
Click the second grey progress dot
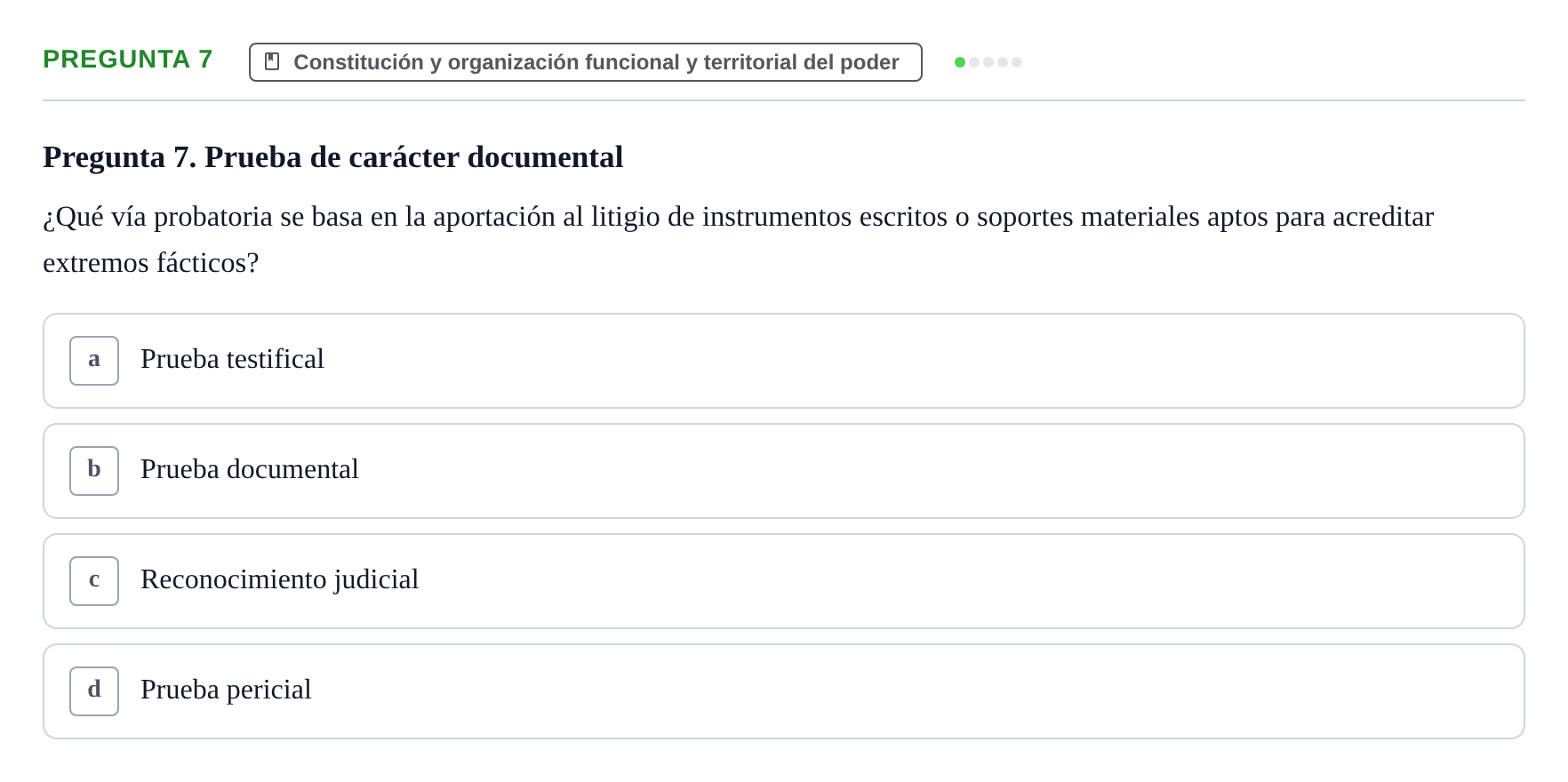[974, 62]
